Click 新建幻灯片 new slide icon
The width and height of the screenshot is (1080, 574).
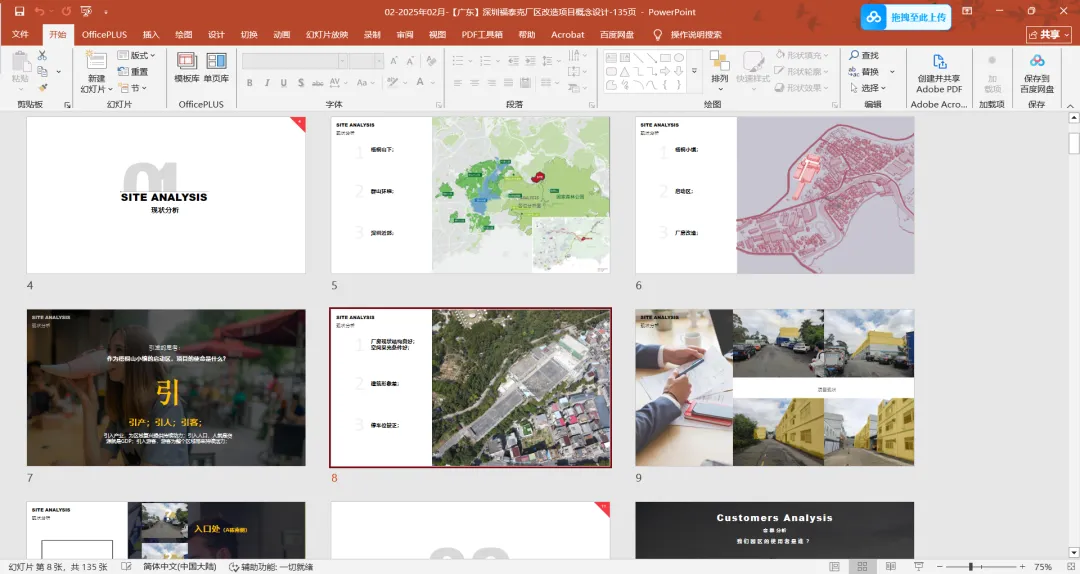coord(96,60)
